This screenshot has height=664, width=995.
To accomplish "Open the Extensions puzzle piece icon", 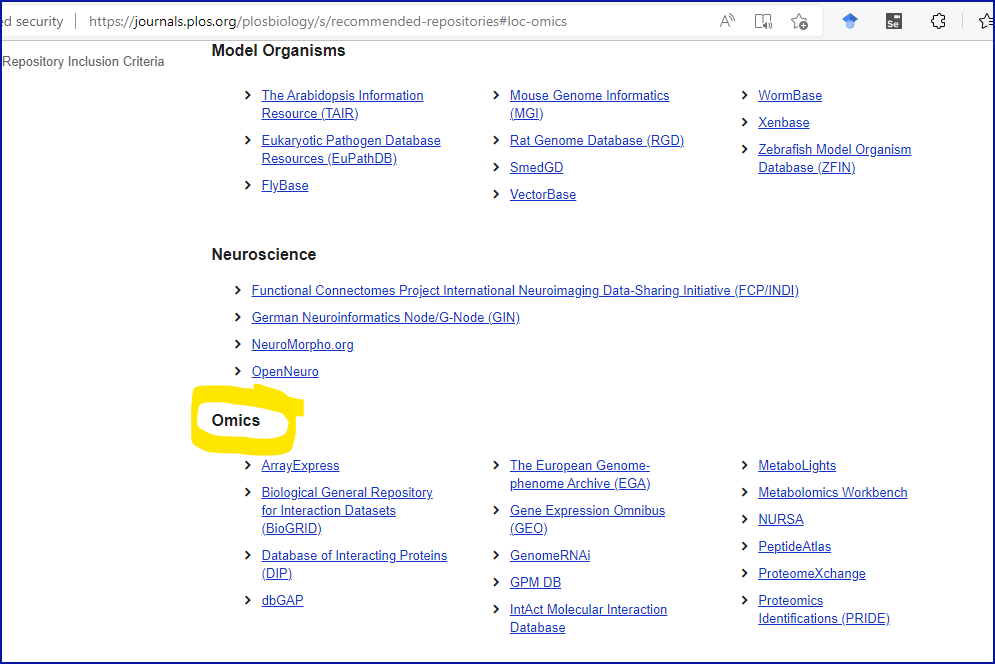I will pyautogui.click(x=938, y=21).
